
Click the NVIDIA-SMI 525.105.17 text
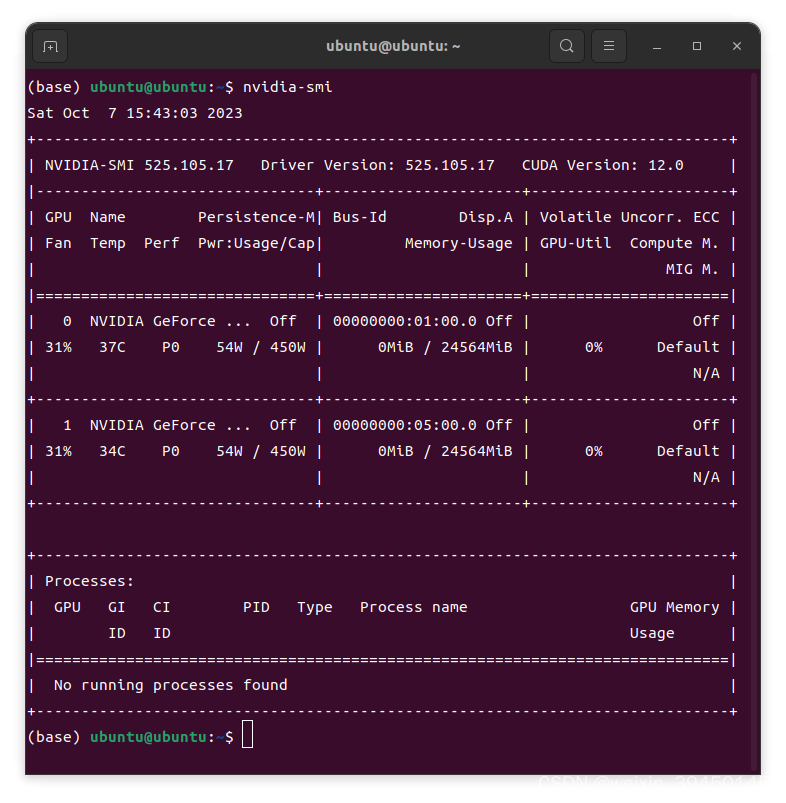click(x=139, y=165)
